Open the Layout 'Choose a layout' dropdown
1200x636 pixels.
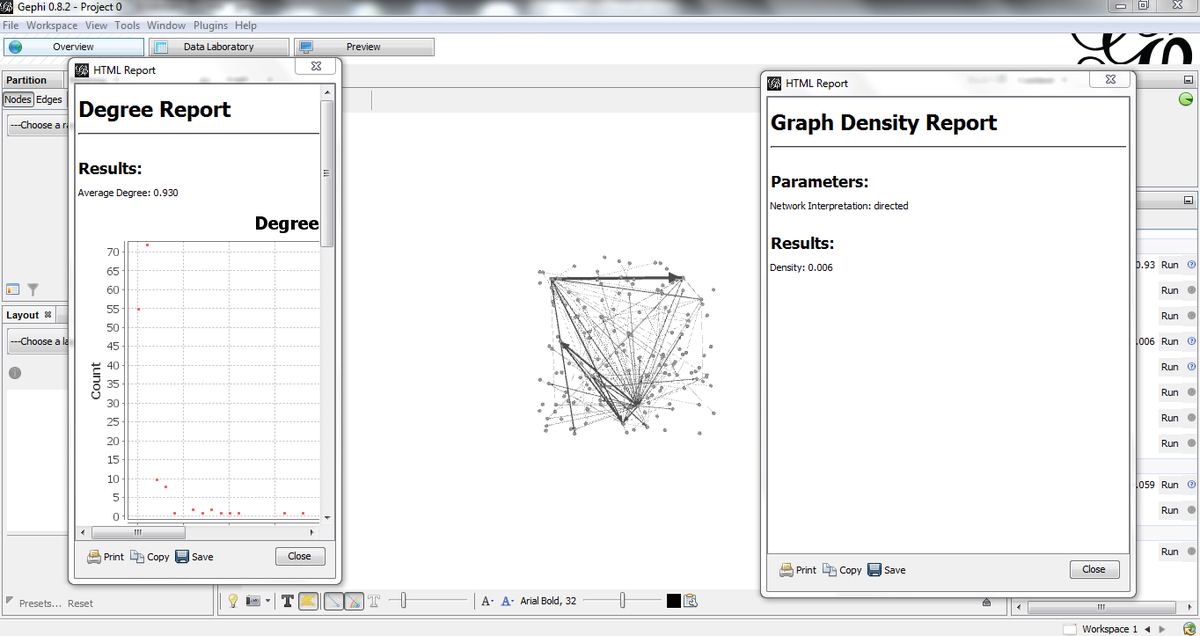click(38, 341)
